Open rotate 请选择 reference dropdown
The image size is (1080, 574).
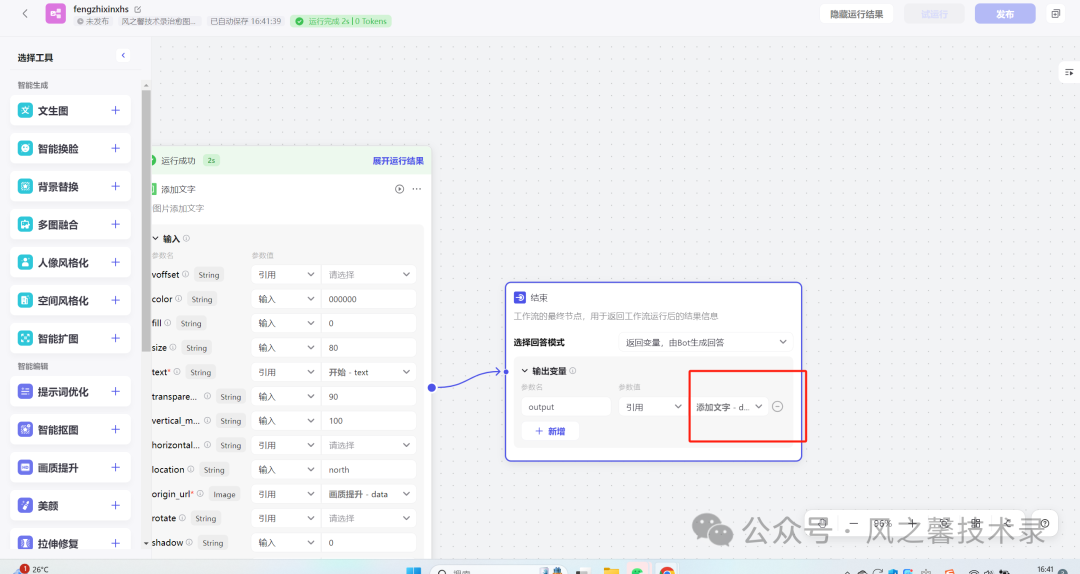coord(368,518)
